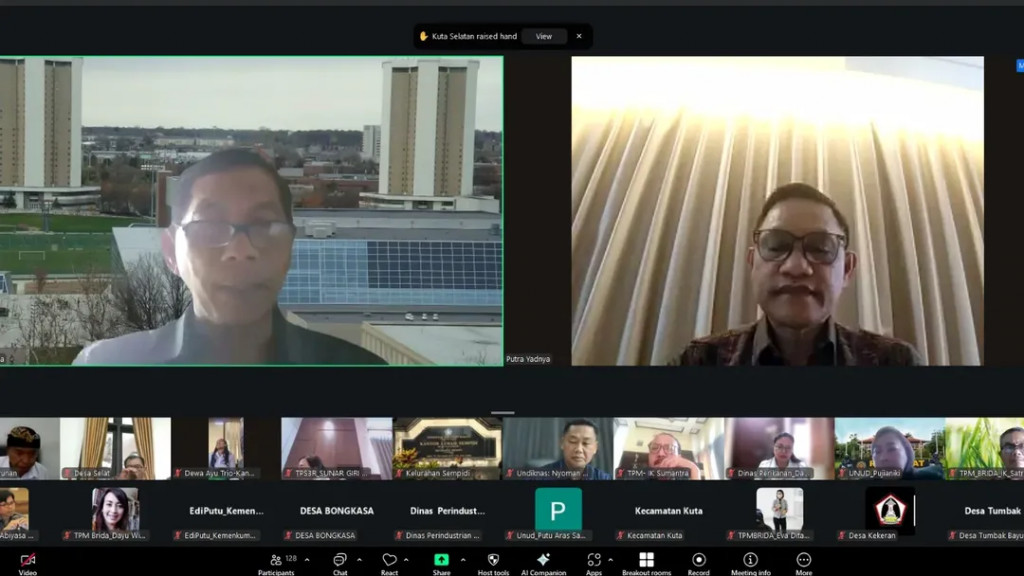The image size is (1024, 576).
Task: Open the Apps menu
Action: pyautogui.click(x=594, y=560)
